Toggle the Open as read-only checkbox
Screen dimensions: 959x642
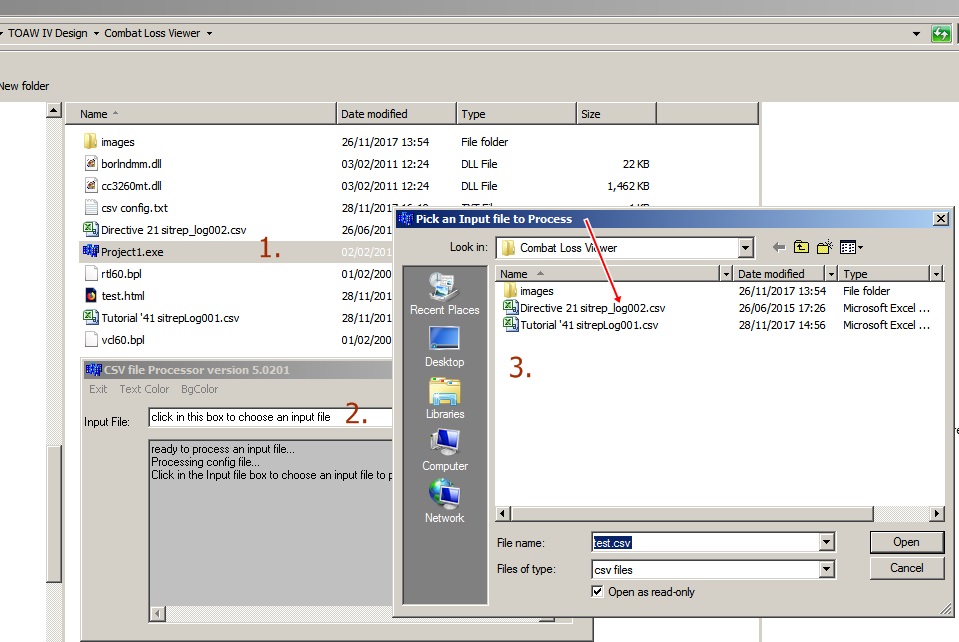pyautogui.click(x=597, y=591)
